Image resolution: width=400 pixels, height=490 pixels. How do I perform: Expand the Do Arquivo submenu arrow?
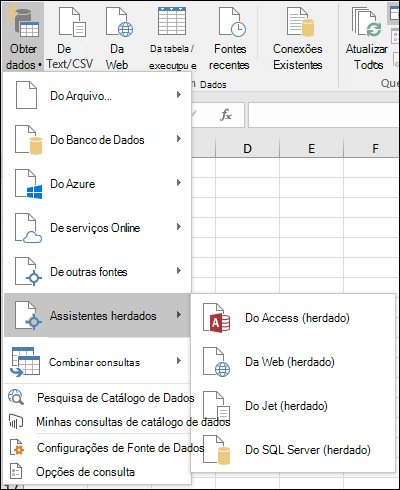pyautogui.click(x=179, y=95)
